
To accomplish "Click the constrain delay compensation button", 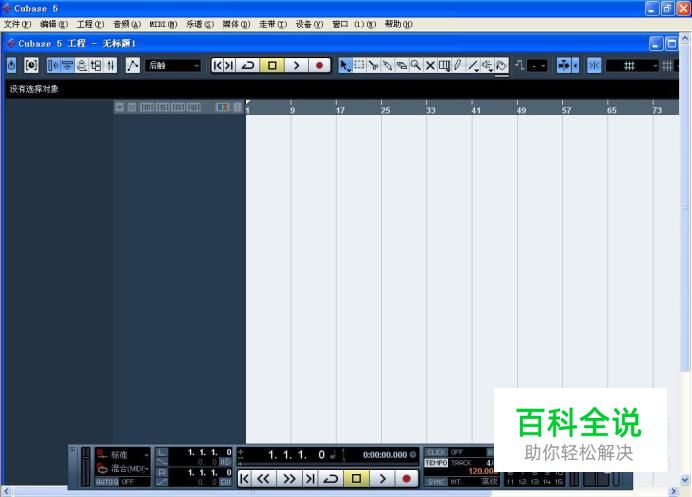I will [31, 65].
